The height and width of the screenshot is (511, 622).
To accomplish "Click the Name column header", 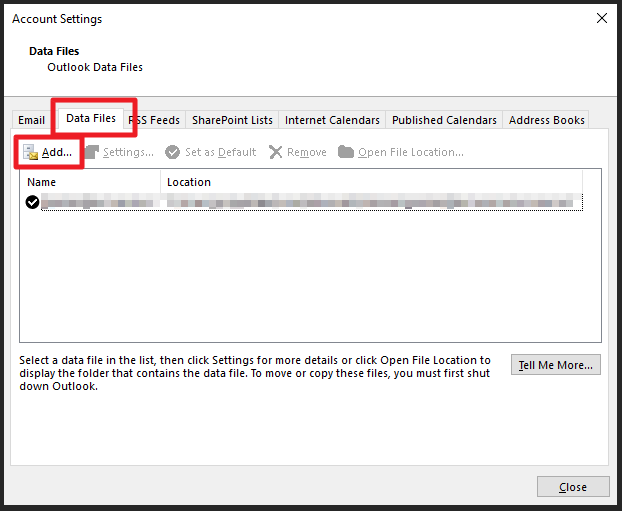I will (x=90, y=182).
